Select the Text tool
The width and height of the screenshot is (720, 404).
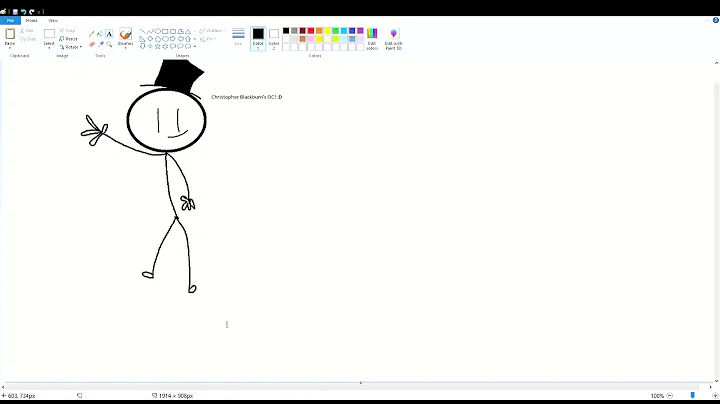coord(109,34)
